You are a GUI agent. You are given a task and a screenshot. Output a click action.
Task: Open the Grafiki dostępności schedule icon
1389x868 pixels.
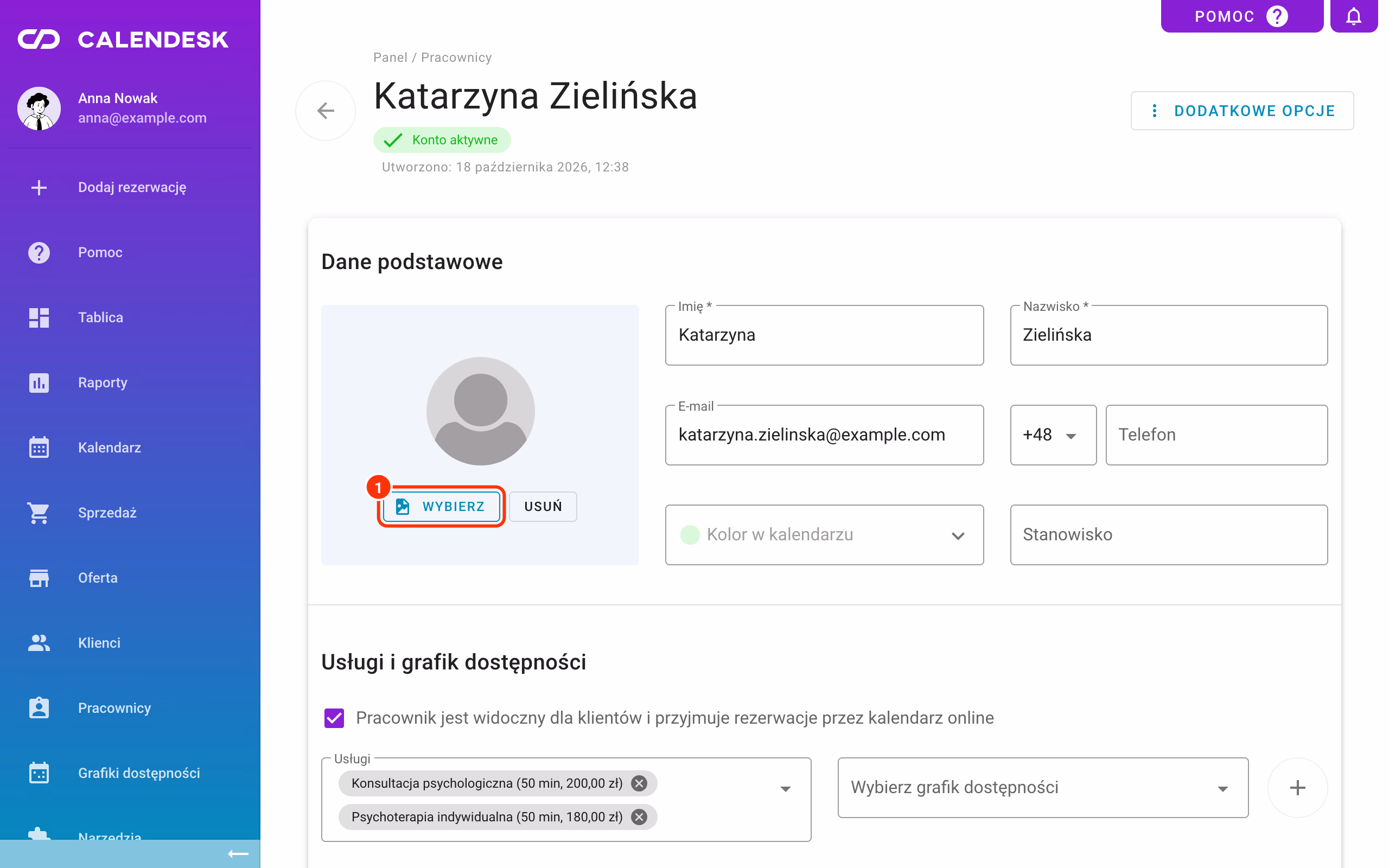point(39,773)
